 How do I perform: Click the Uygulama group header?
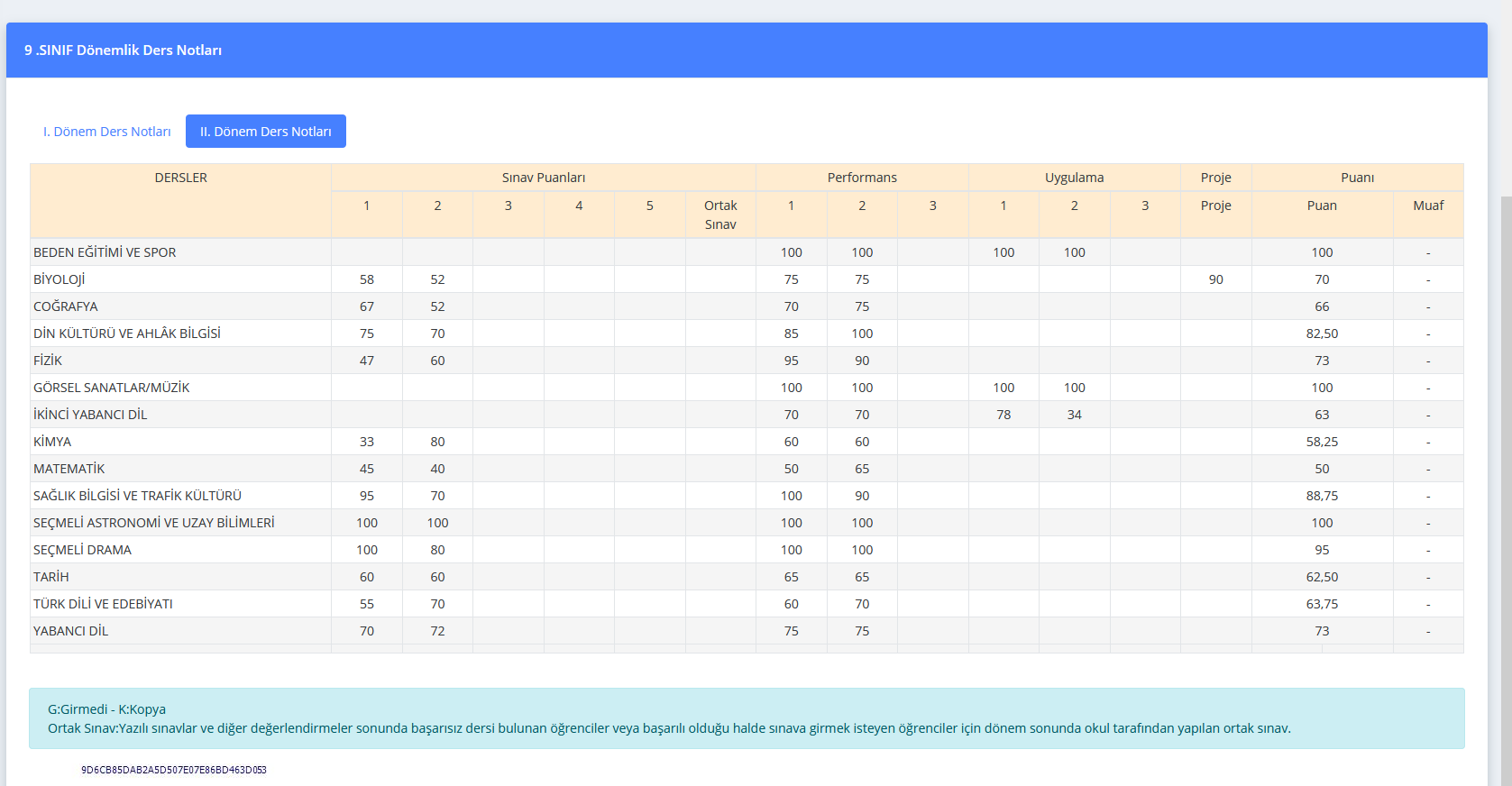[1075, 178]
